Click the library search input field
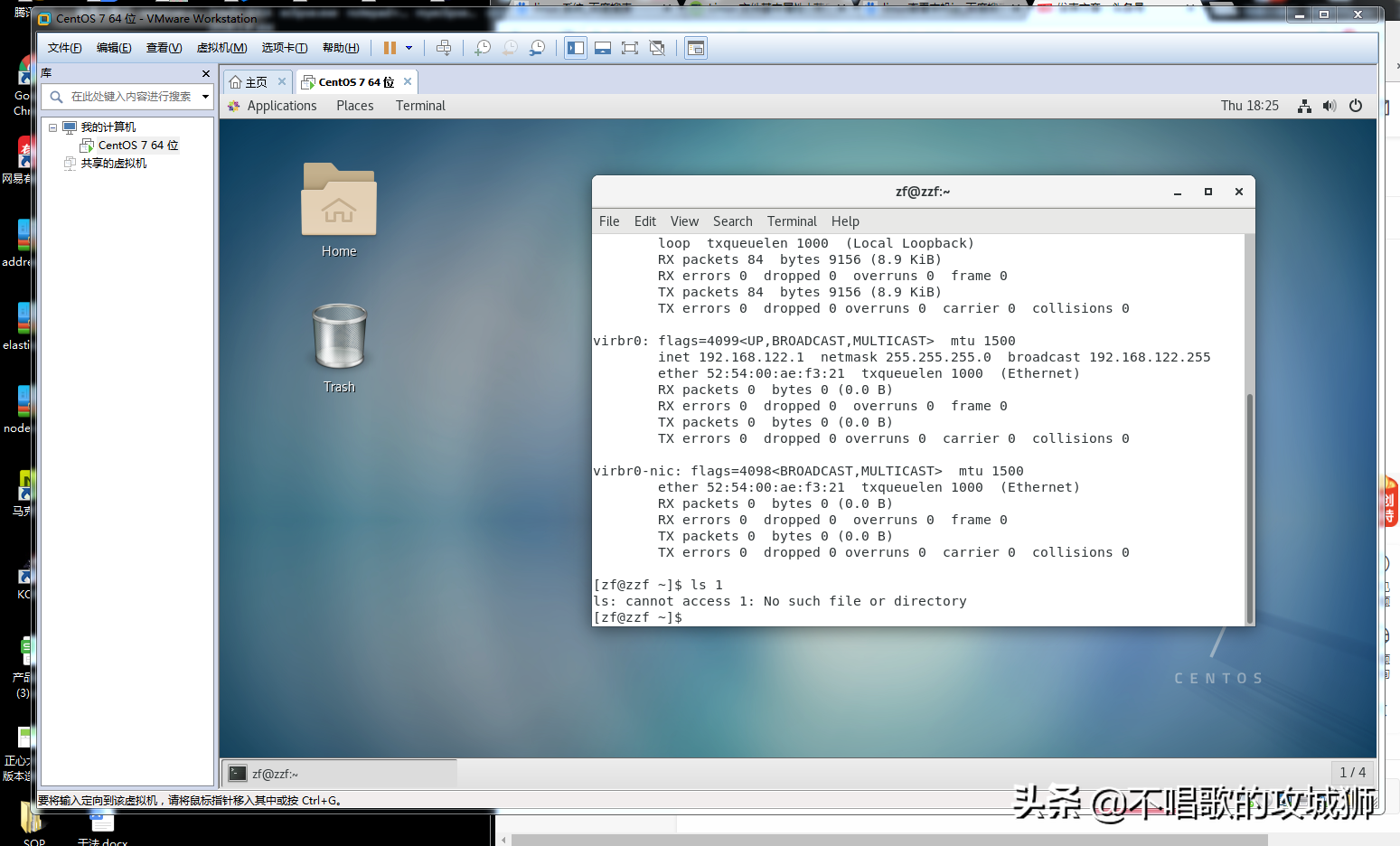This screenshot has height=846, width=1400. click(129, 97)
